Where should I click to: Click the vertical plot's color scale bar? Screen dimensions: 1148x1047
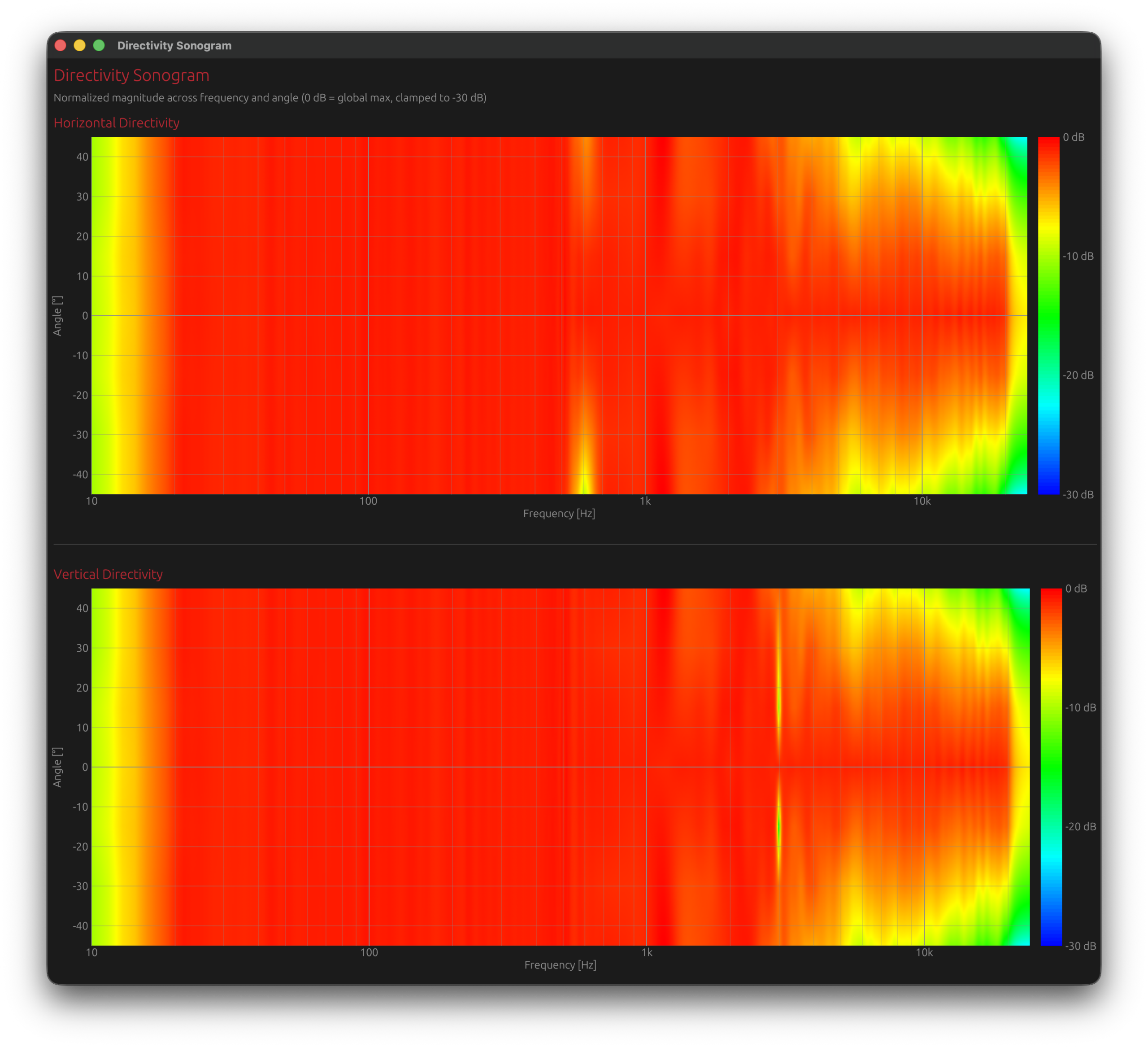pyautogui.click(x=1051, y=767)
